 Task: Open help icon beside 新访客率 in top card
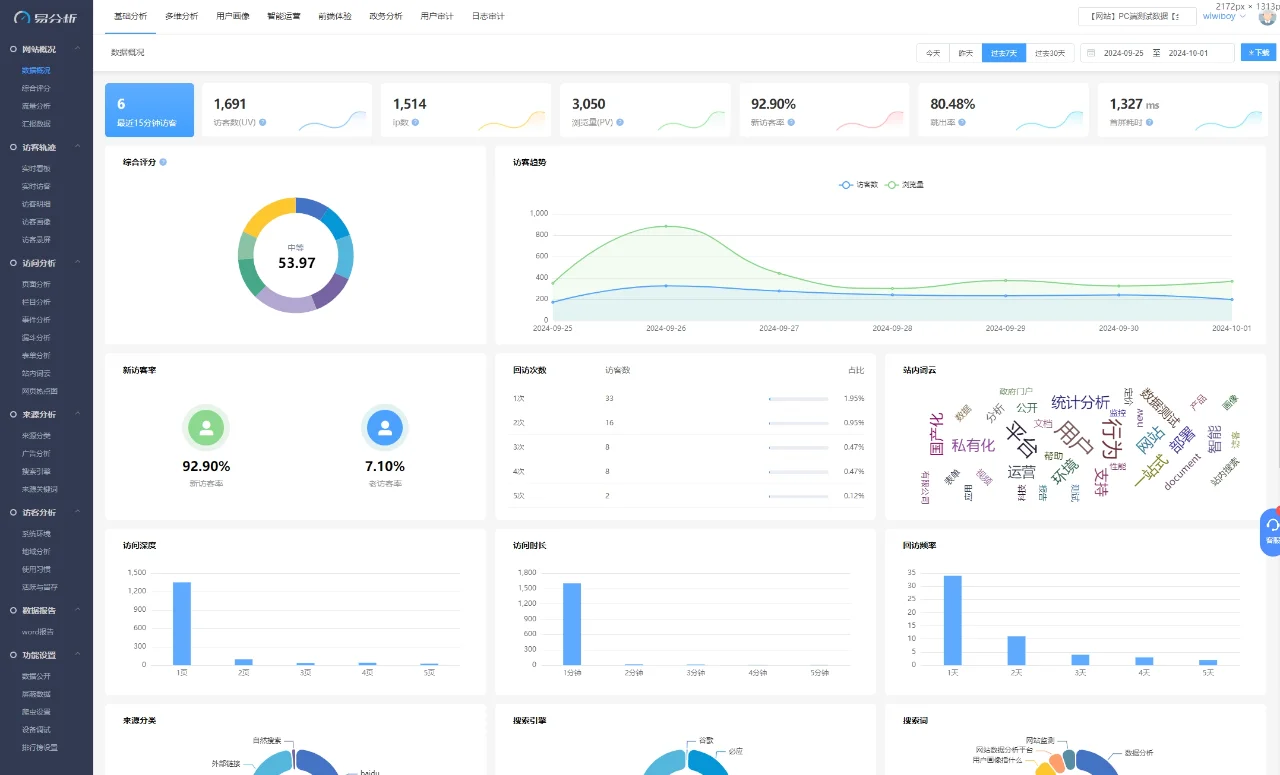tap(792, 122)
